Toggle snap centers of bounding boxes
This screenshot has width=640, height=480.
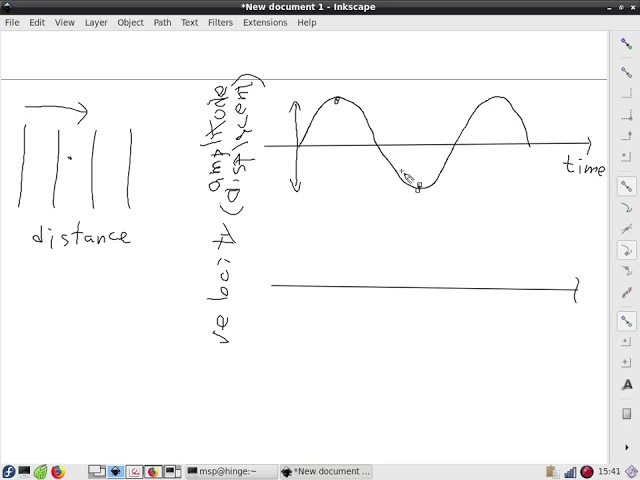[x=626, y=157]
